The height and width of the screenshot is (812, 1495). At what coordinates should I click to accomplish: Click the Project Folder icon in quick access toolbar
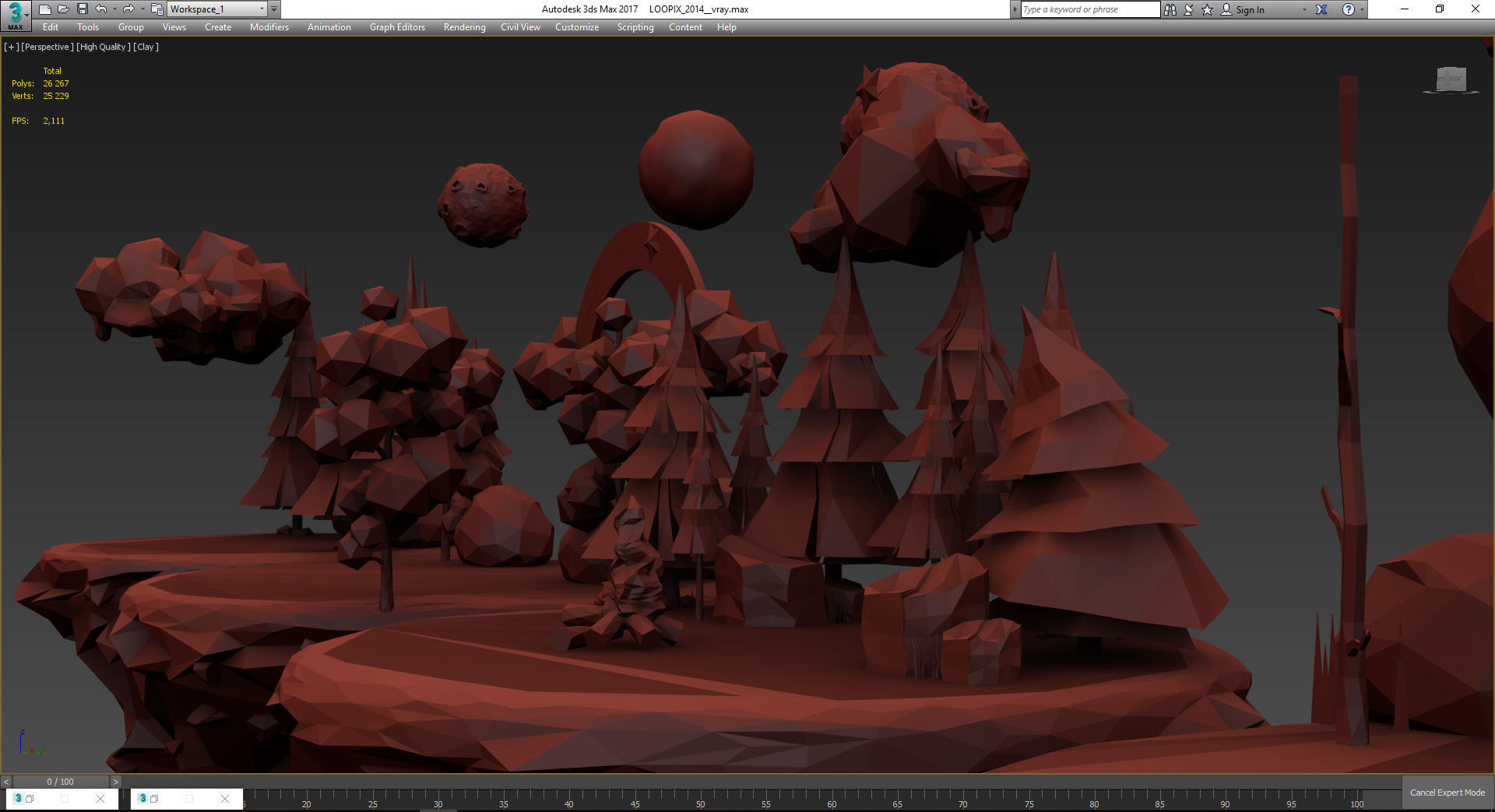click(x=157, y=9)
